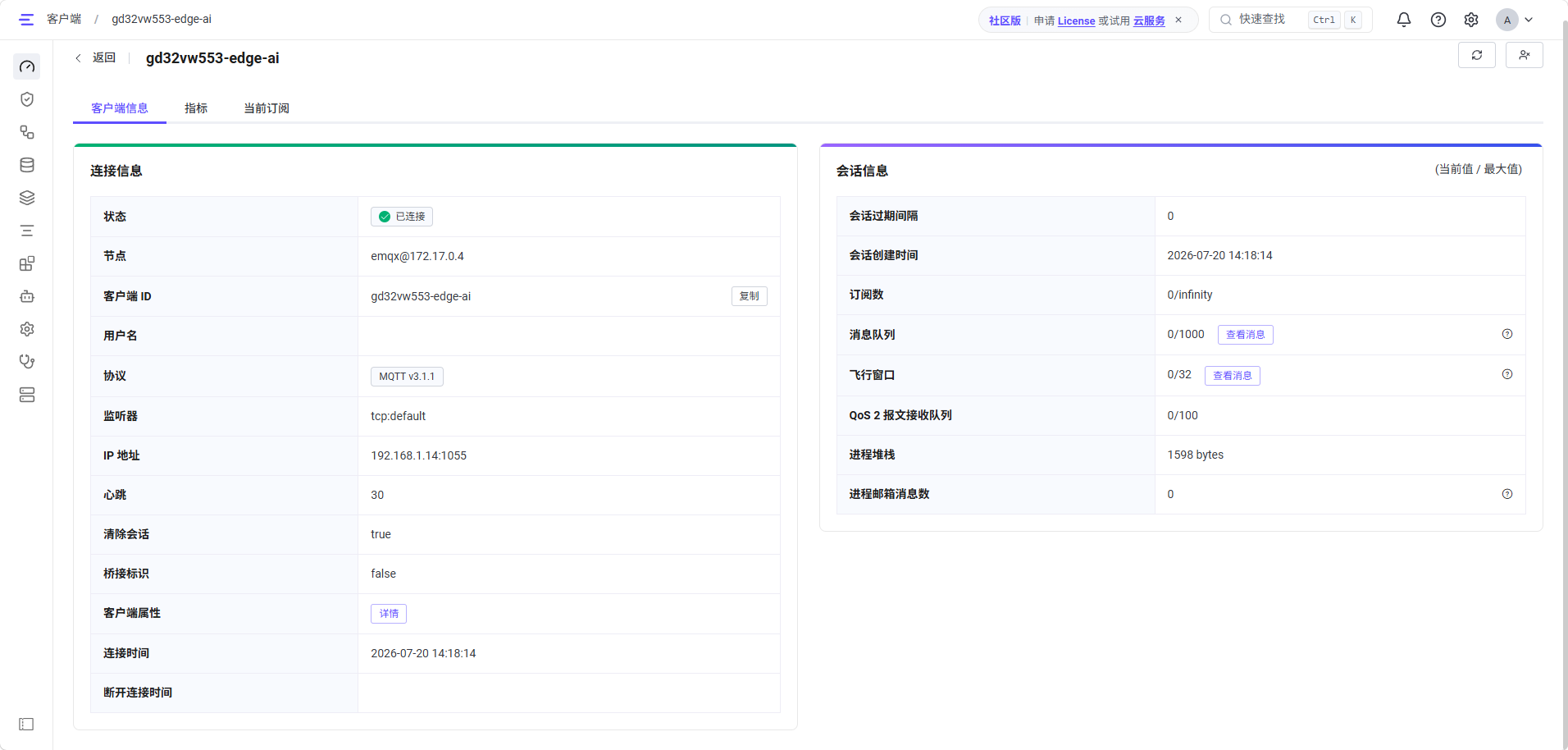The image size is (1568, 750).
Task: Show help tooltip for 进程邮箱消息数 row
Action: pos(1507,494)
